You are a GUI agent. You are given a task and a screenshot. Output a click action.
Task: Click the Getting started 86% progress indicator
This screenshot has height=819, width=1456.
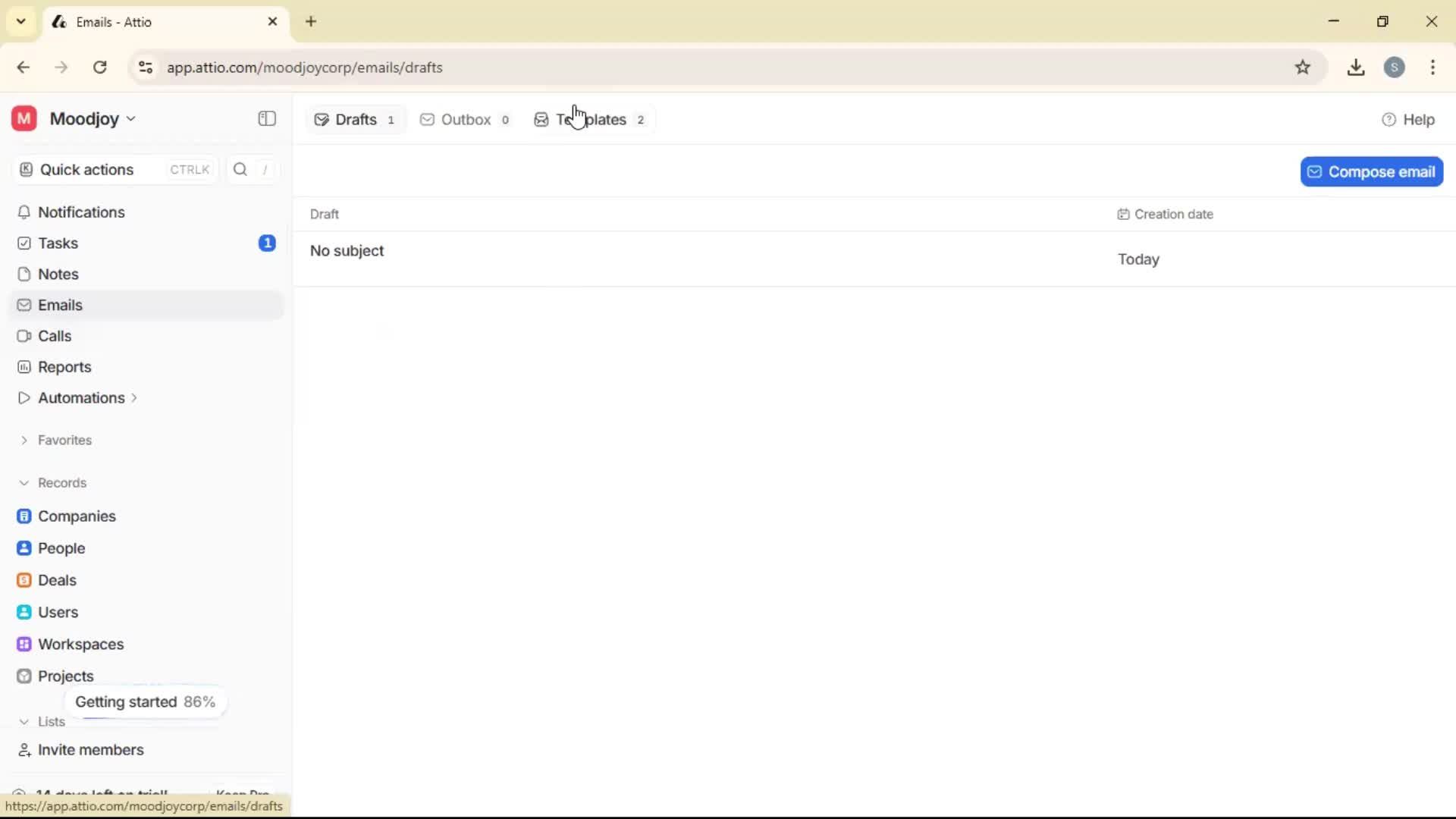coord(146,701)
